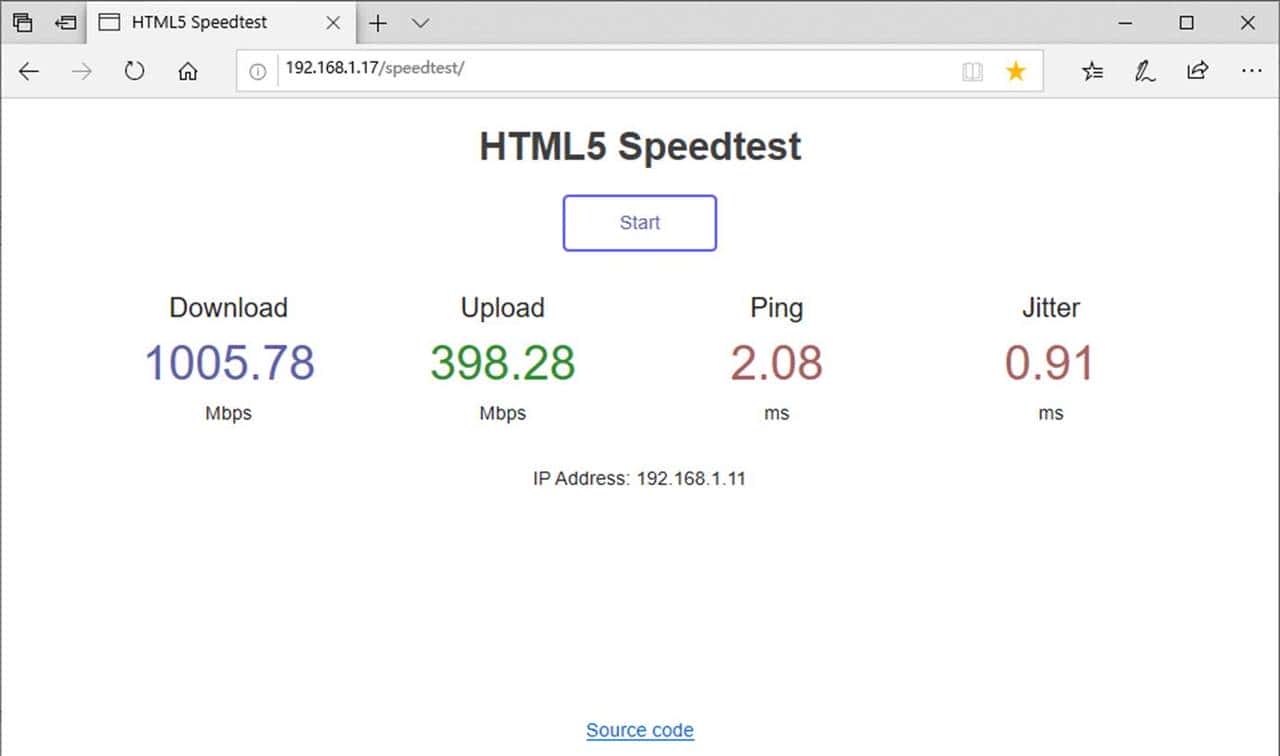Open the Settings and more menu
1280x756 pixels.
tap(1251, 71)
